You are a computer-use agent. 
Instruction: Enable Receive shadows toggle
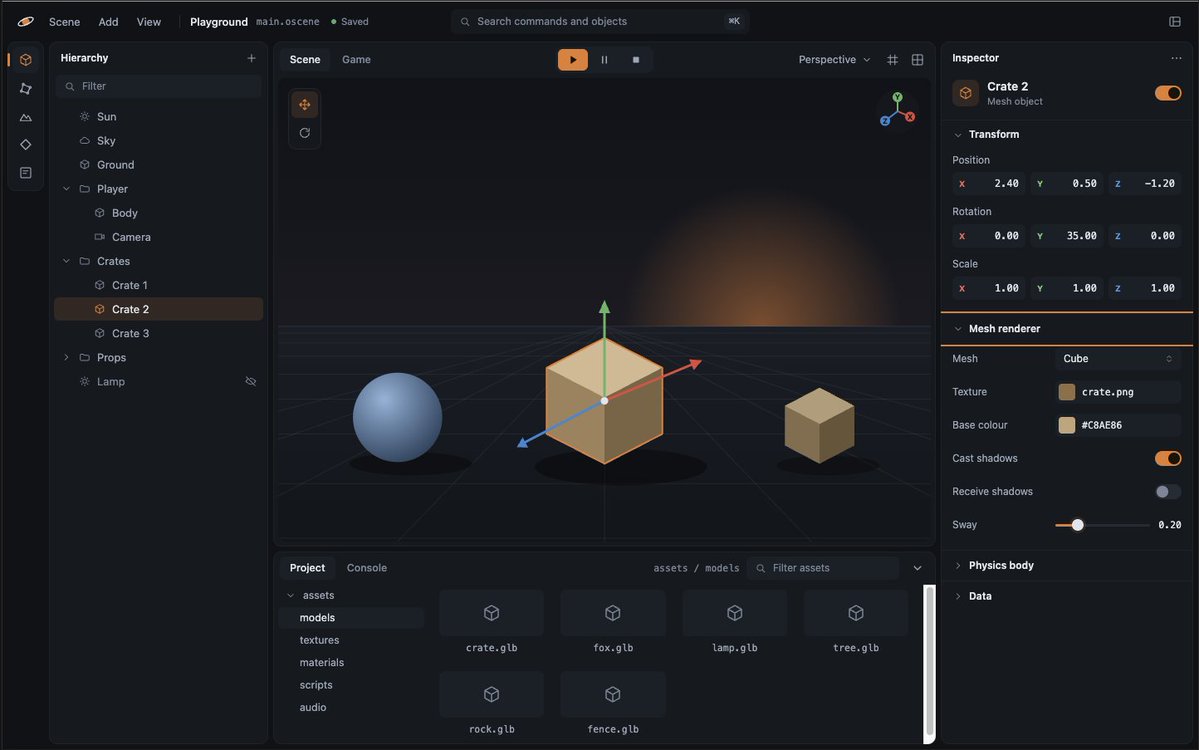click(1168, 492)
